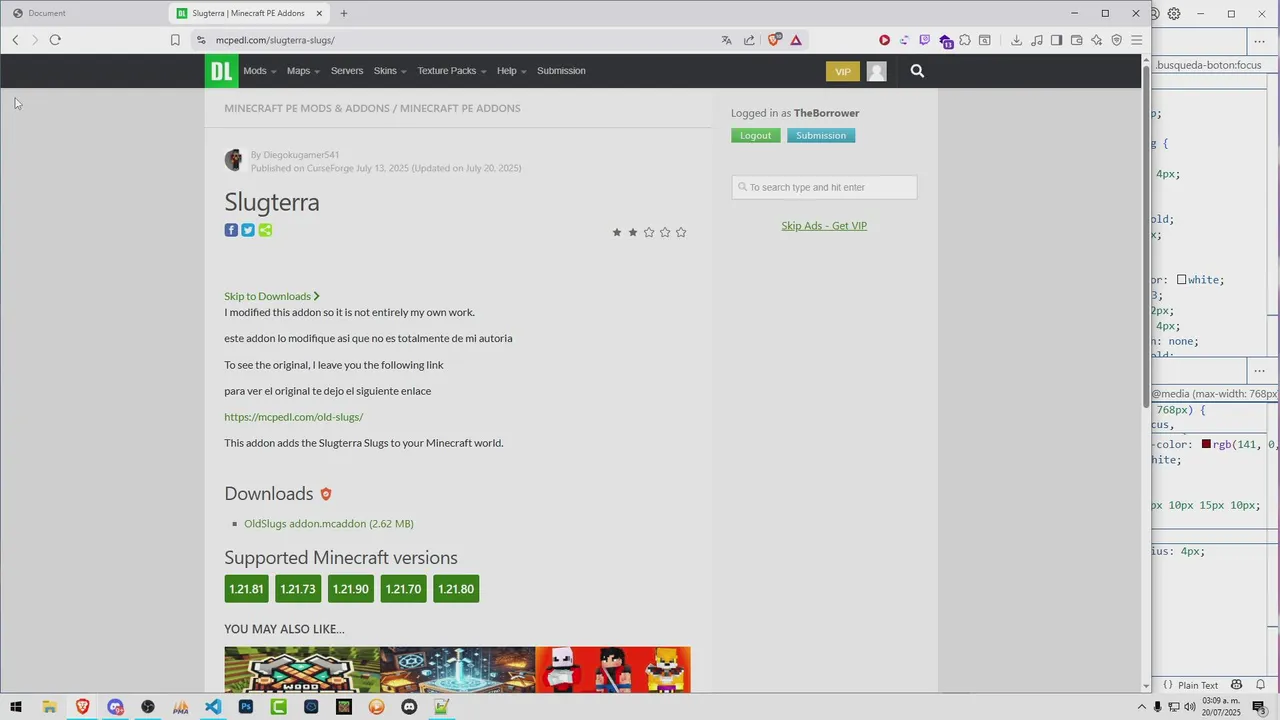1280x720 pixels.
Task: Click the blue Submission button in sidebar
Action: (821, 135)
